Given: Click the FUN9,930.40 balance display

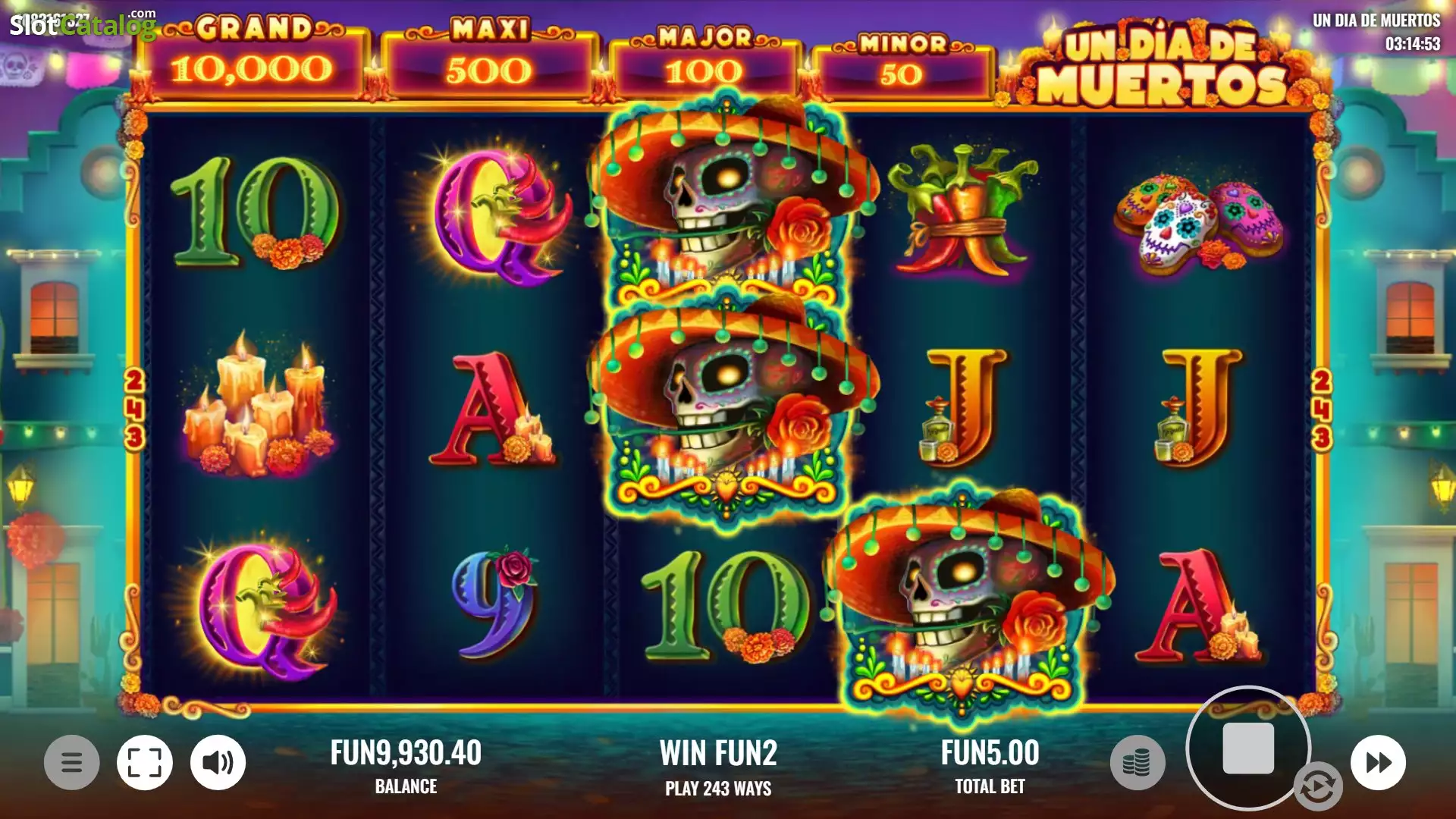Looking at the screenshot, I should (406, 753).
